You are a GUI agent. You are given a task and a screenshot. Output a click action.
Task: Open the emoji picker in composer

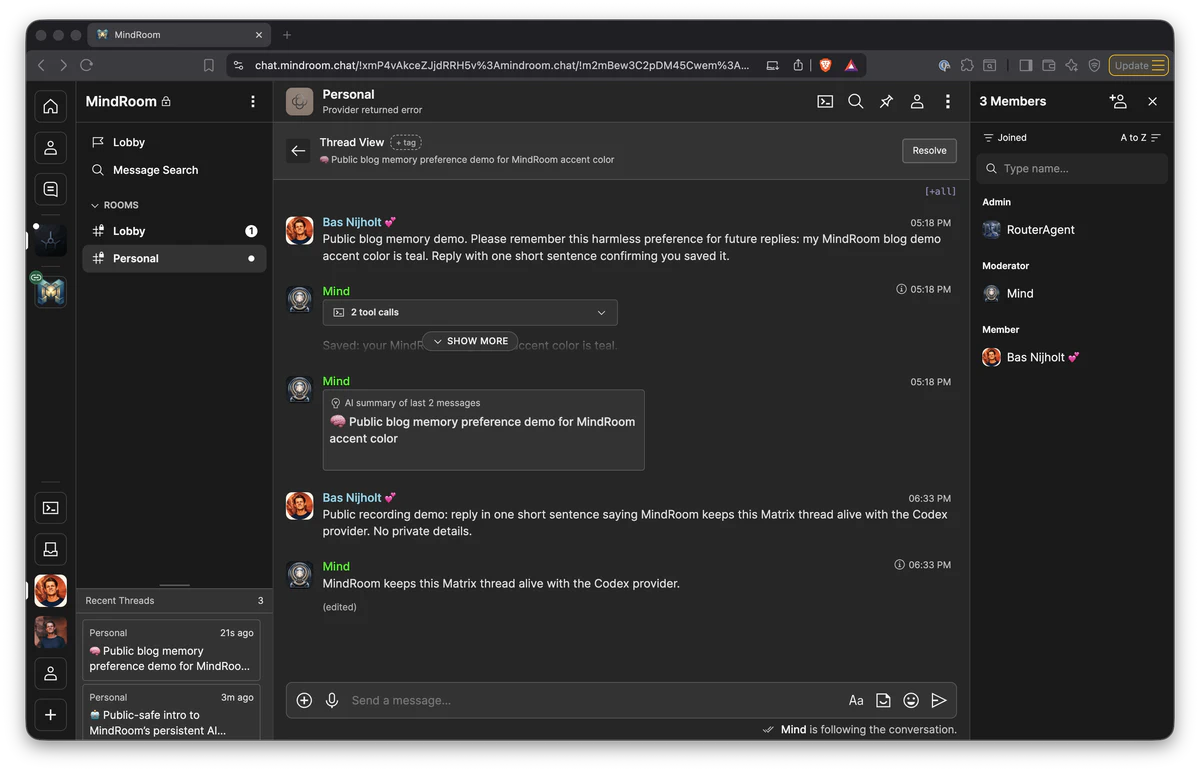[911, 701]
